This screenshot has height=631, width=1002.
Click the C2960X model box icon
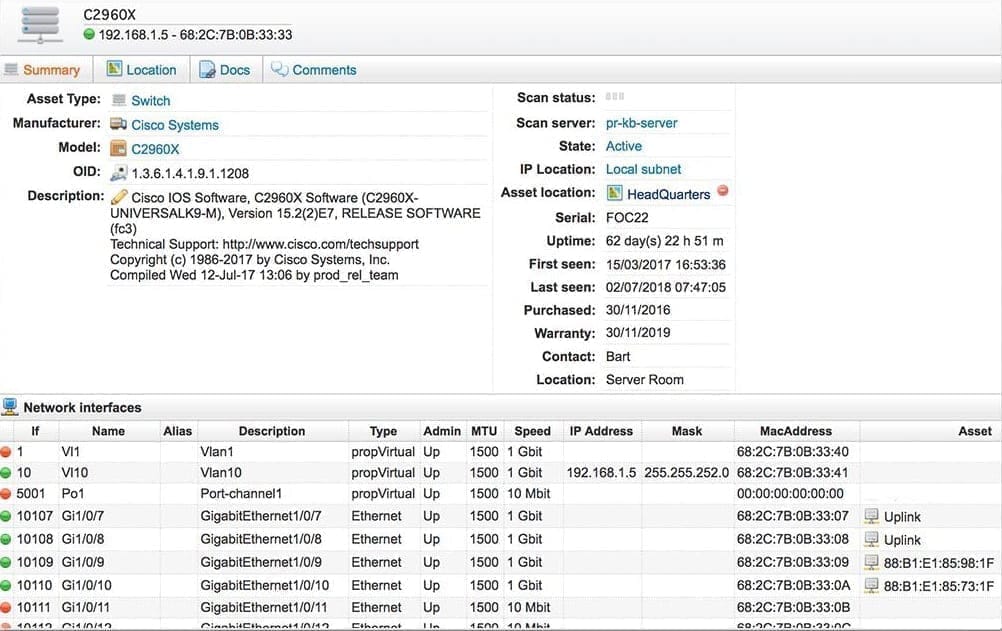(118, 148)
